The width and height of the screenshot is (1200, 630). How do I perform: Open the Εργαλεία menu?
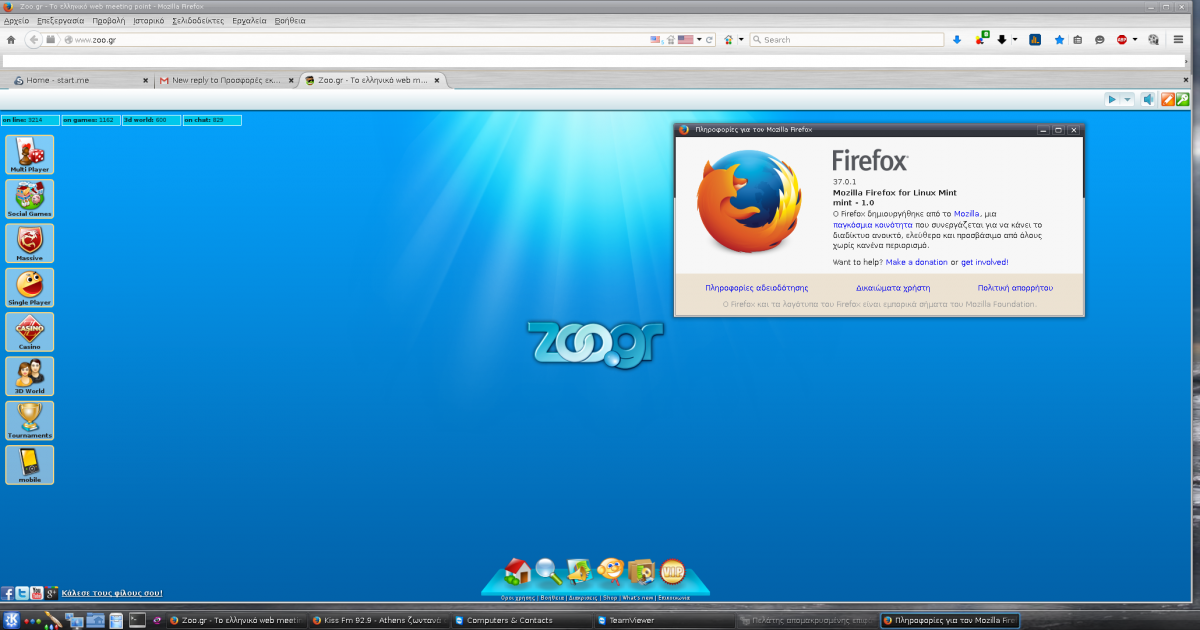click(x=249, y=20)
